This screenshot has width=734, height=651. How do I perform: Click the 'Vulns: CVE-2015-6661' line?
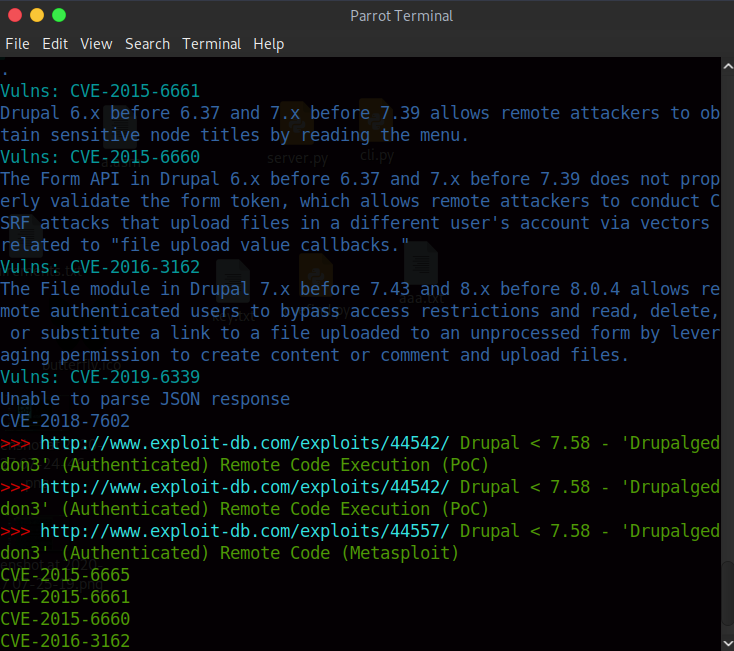coord(100,91)
